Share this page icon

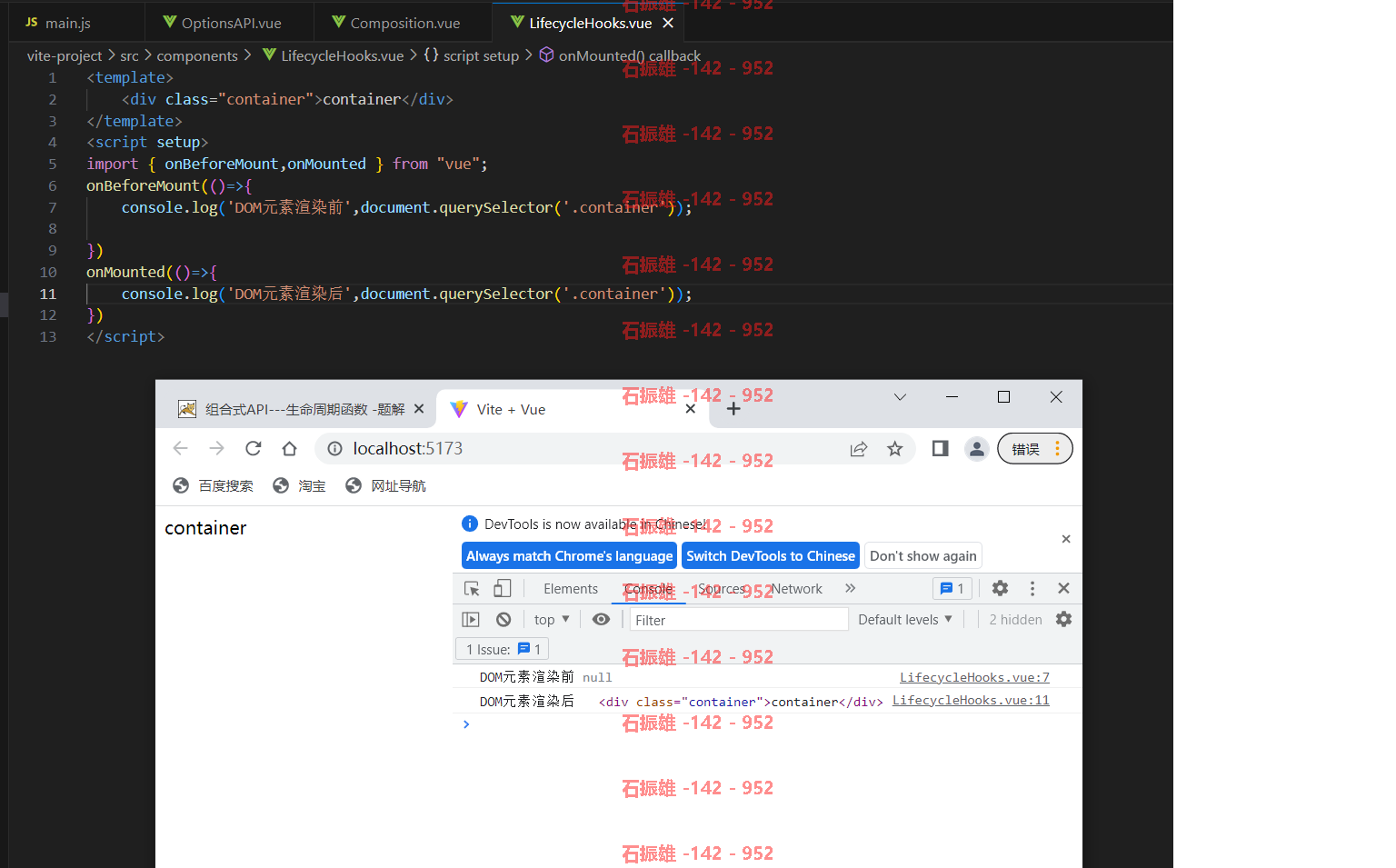click(859, 448)
